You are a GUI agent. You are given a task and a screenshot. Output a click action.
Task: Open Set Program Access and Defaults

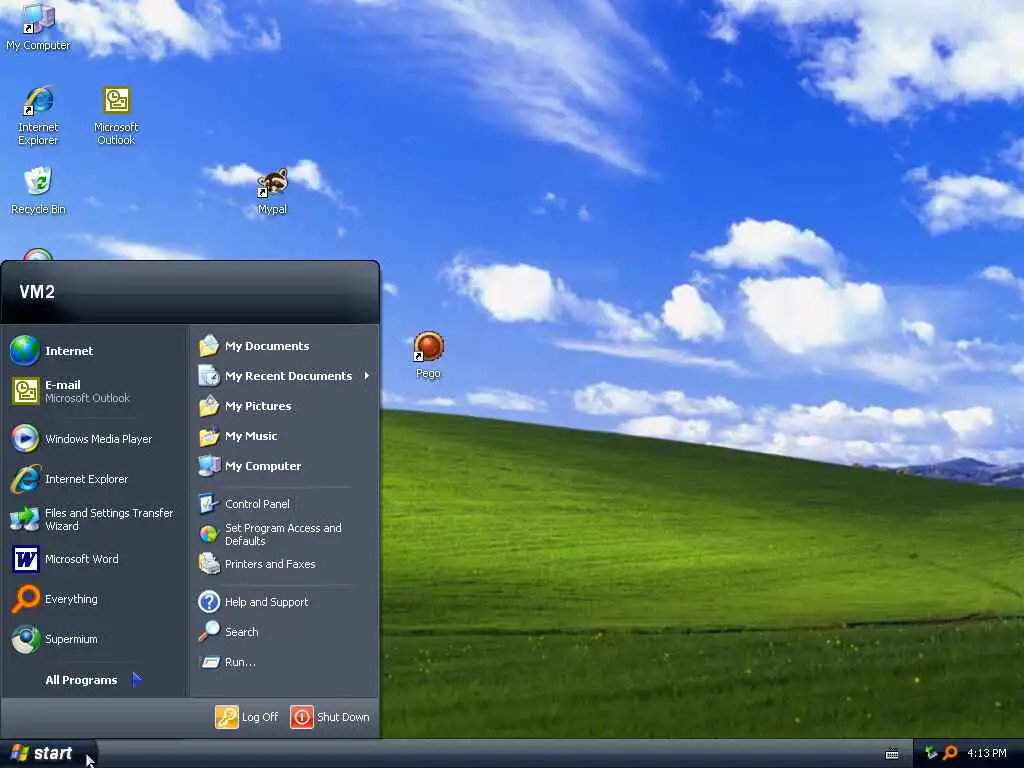click(x=285, y=534)
